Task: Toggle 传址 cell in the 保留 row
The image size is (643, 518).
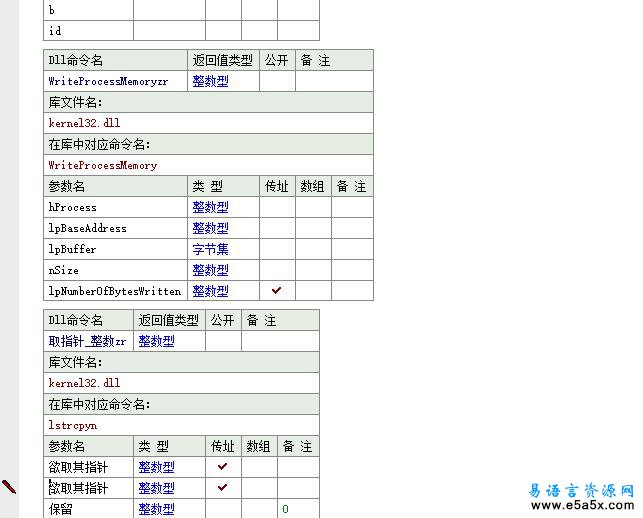Action: (223, 509)
